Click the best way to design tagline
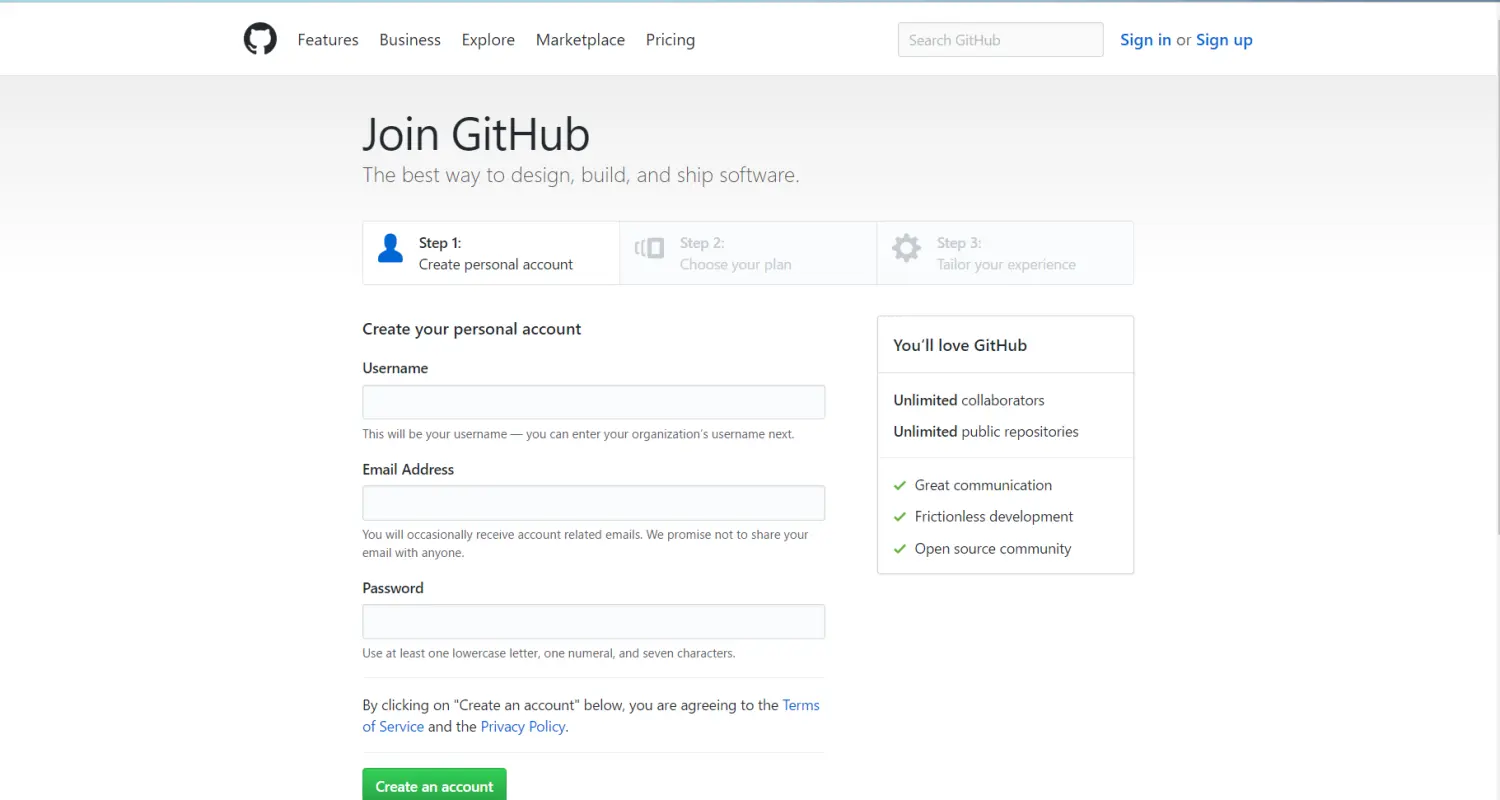Viewport: 1500px width, 800px height. 580,175
